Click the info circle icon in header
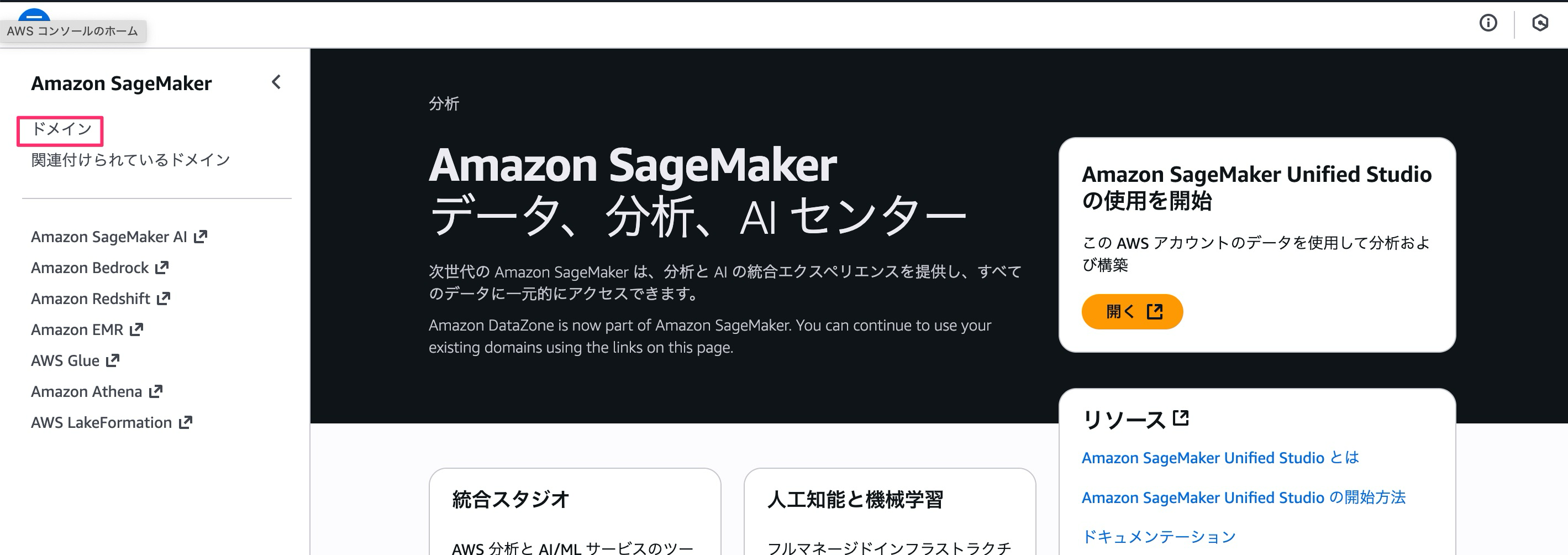Viewport: 1568px width, 555px height. [x=1488, y=23]
